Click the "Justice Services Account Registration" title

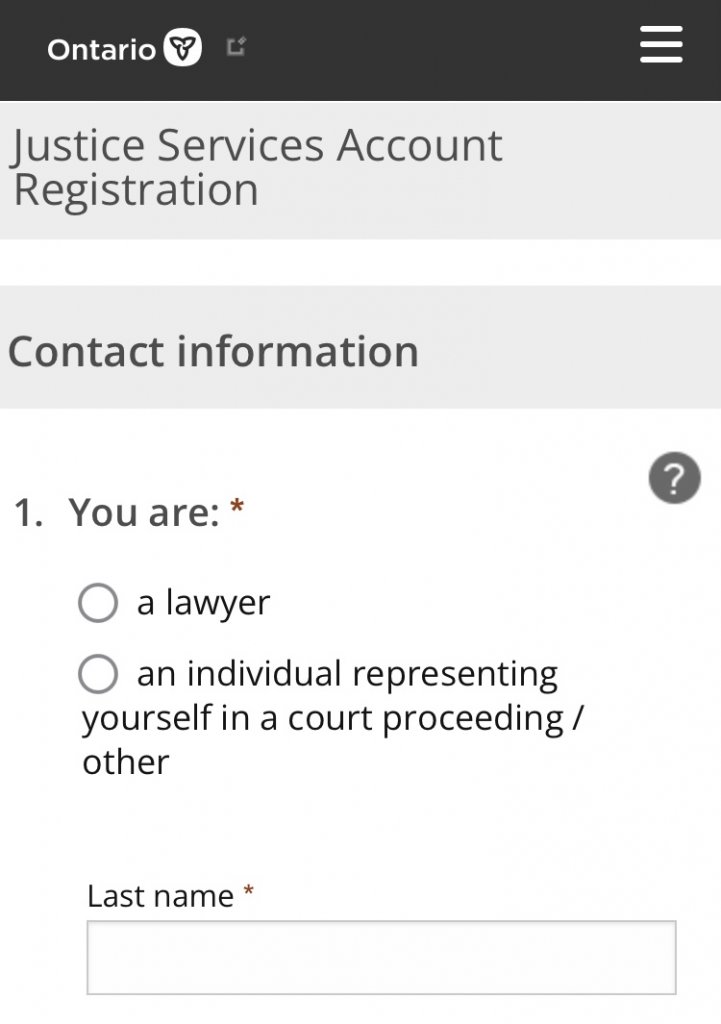pos(256,167)
